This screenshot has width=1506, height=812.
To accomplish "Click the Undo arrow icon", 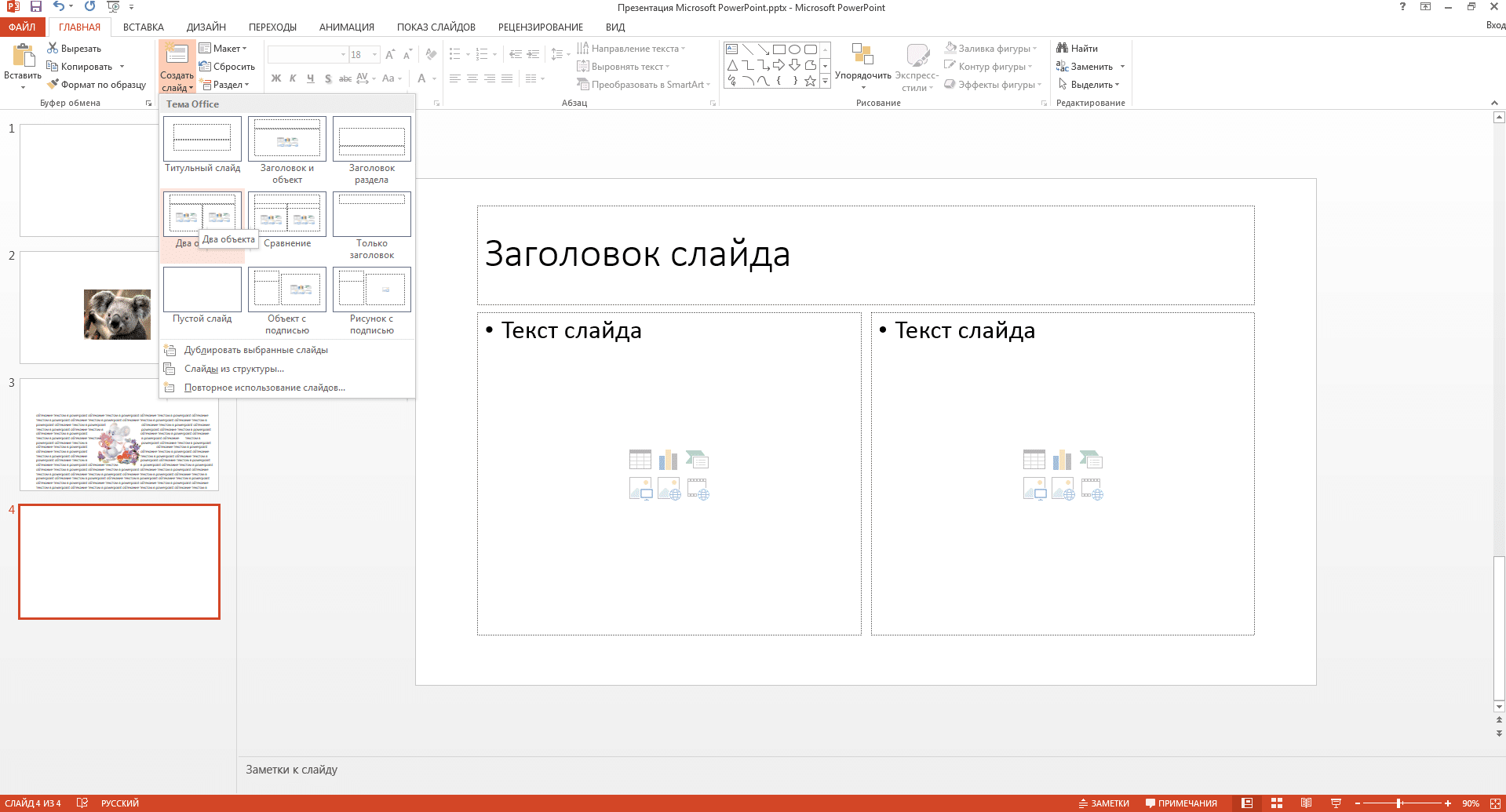I will tap(59, 6).
